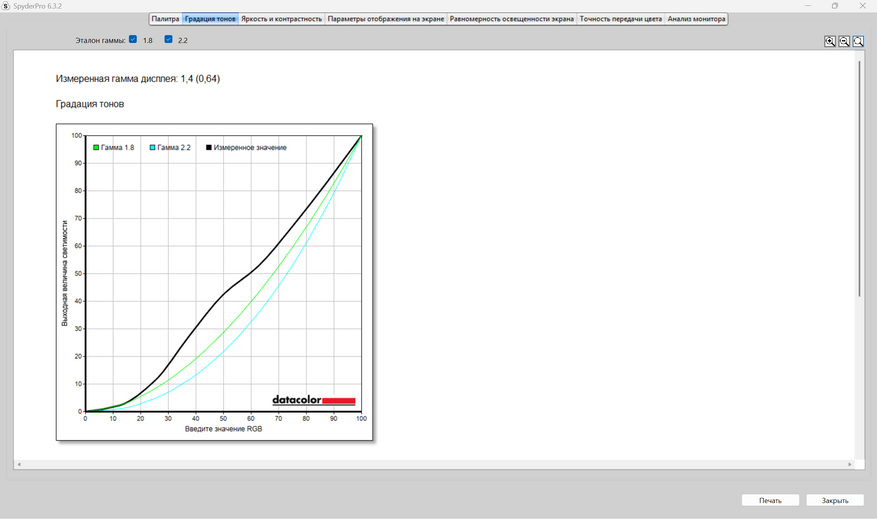This screenshot has height=519, width=877.
Task: Close the SpyderPro window with X
Action: click(862, 6)
